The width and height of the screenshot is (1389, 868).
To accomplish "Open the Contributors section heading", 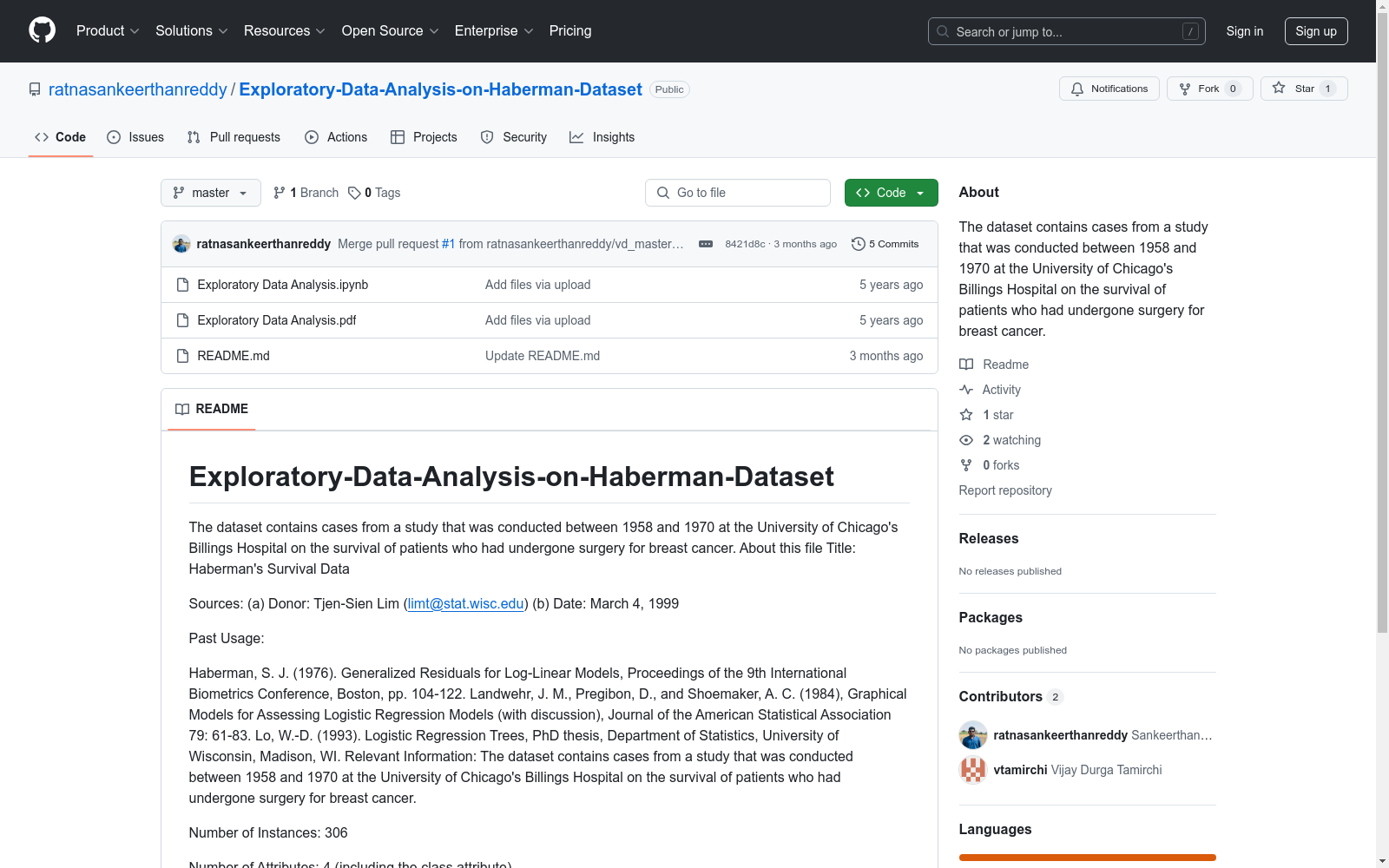I will click(x=1001, y=696).
